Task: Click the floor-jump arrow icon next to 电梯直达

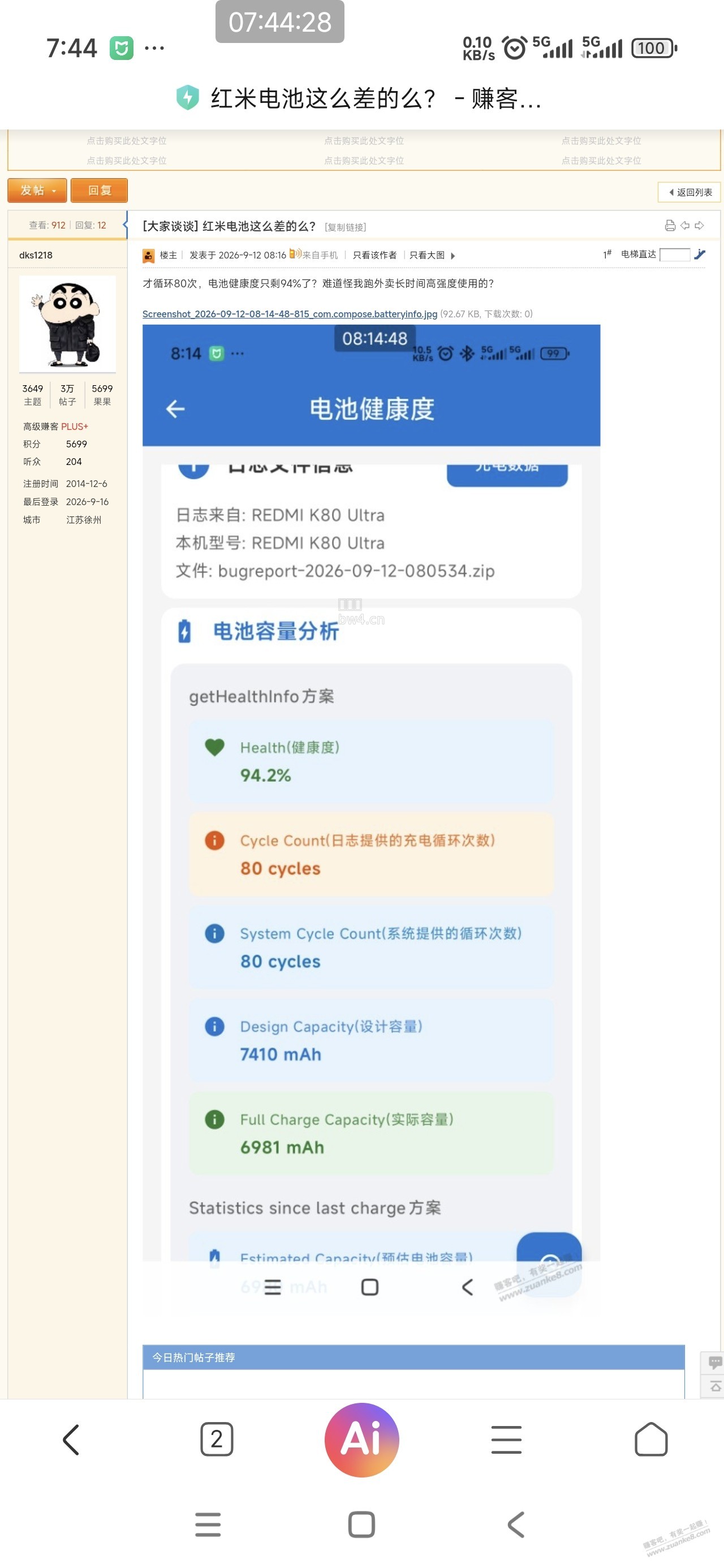Action: coord(700,255)
